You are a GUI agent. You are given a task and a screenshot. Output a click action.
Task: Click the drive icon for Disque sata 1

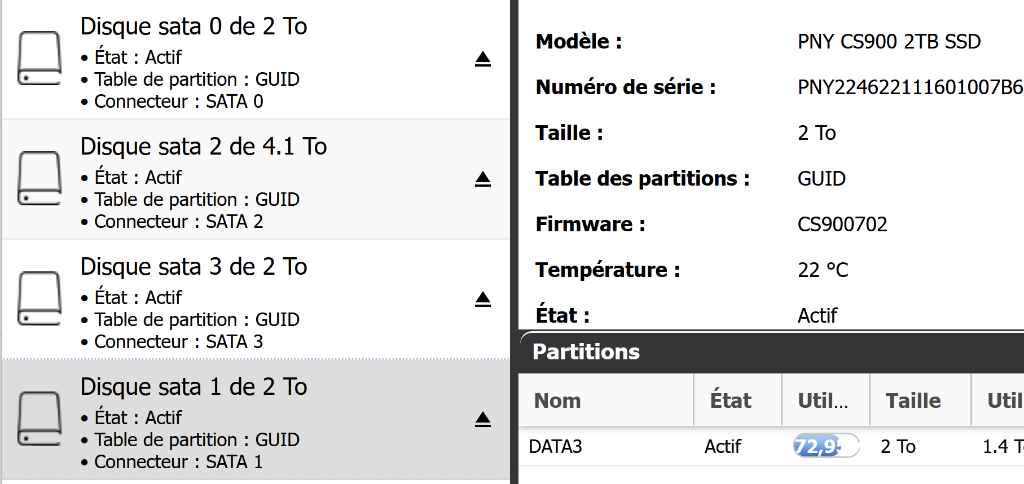[x=40, y=419]
